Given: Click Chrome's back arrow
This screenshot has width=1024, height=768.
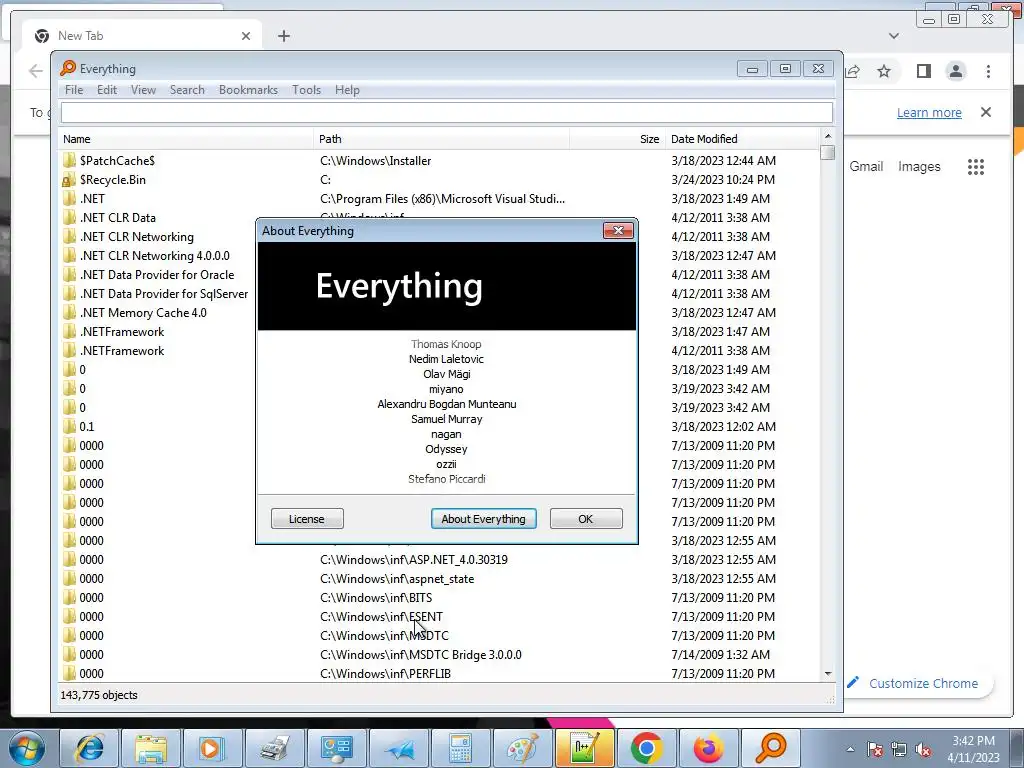Looking at the screenshot, I should coord(36,71).
